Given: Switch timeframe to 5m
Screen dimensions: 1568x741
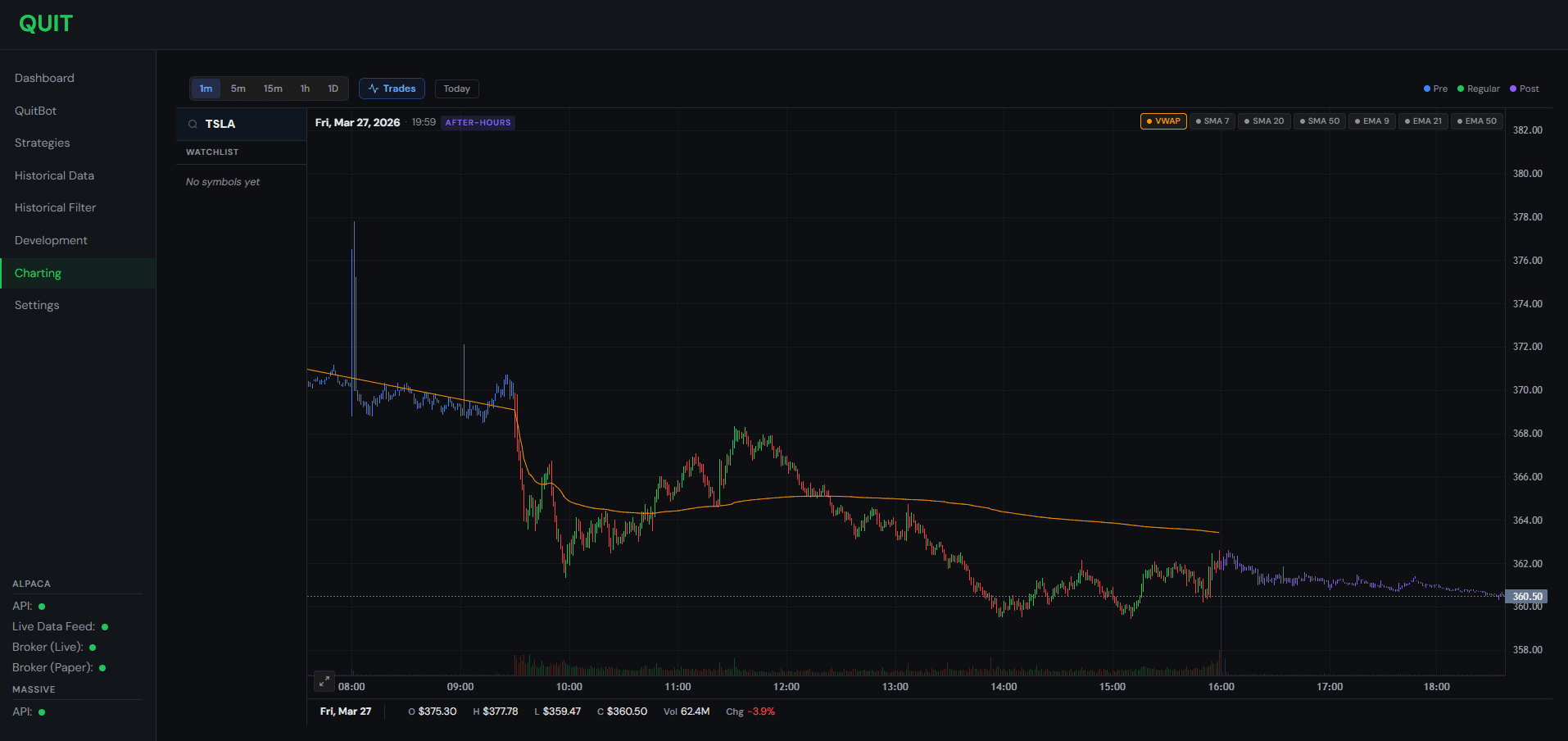Looking at the screenshot, I should [x=238, y=88].
